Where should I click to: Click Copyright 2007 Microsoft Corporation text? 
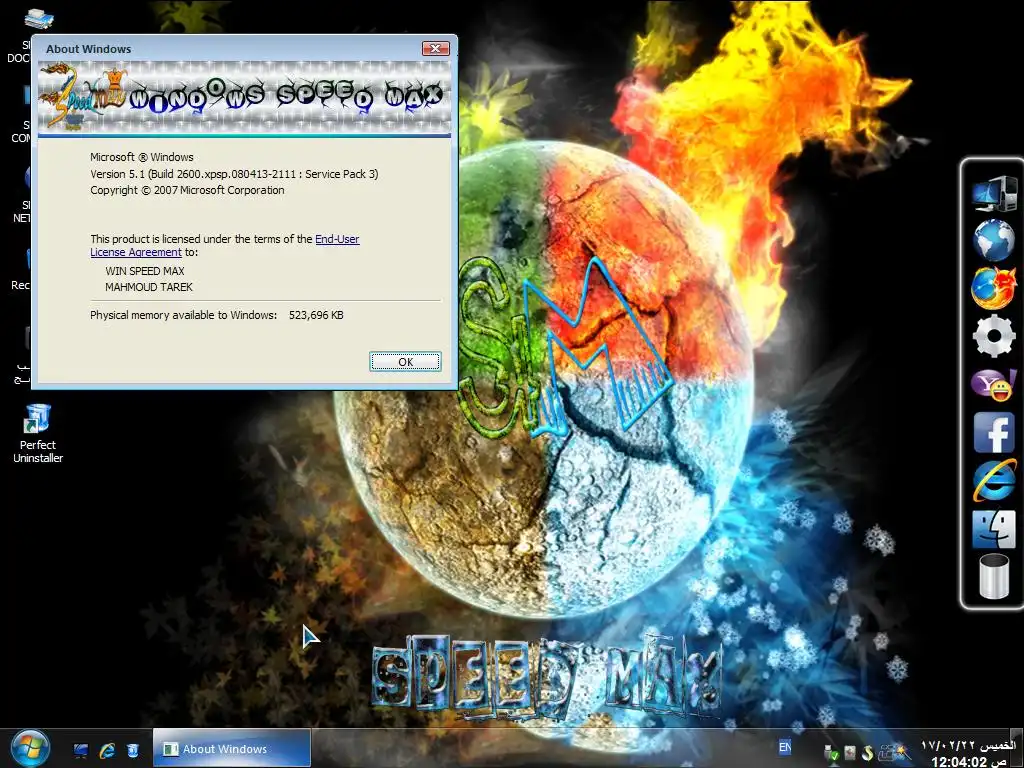[x=187, y=190]
